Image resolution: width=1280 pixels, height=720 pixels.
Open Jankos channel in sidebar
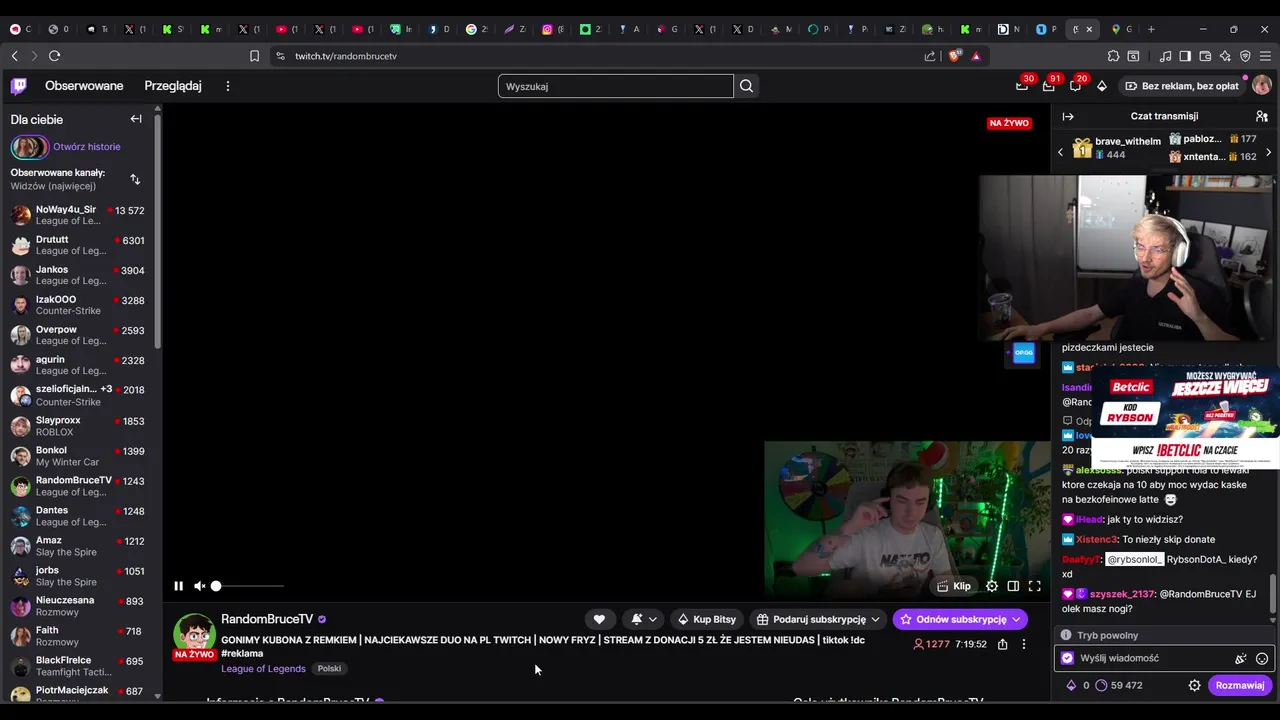coord(78,275)
